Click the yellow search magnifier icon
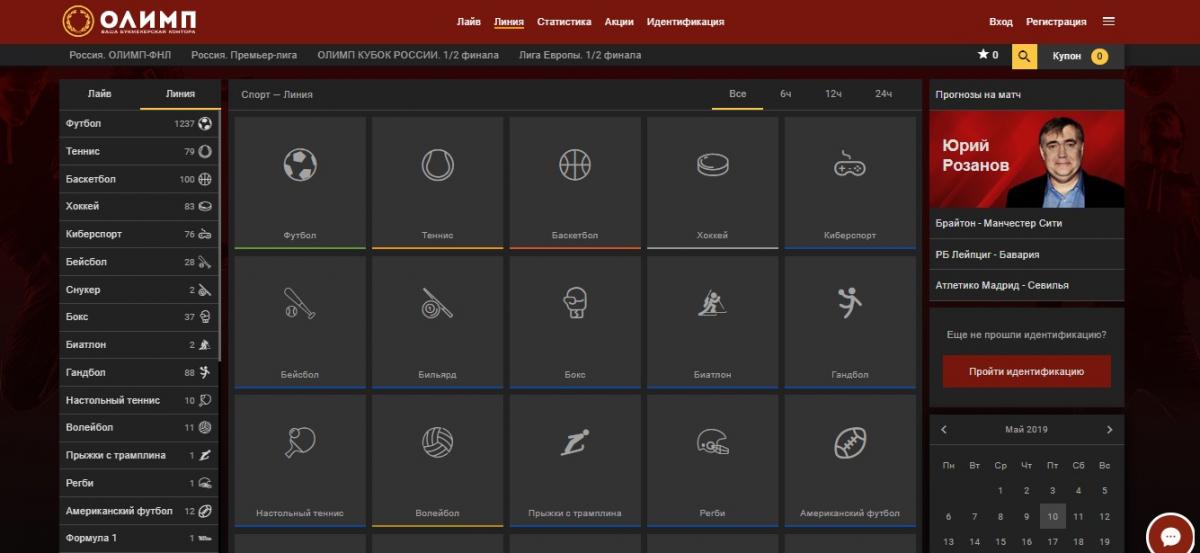This screenshot has height=553, width=1200. (1024, 56)
